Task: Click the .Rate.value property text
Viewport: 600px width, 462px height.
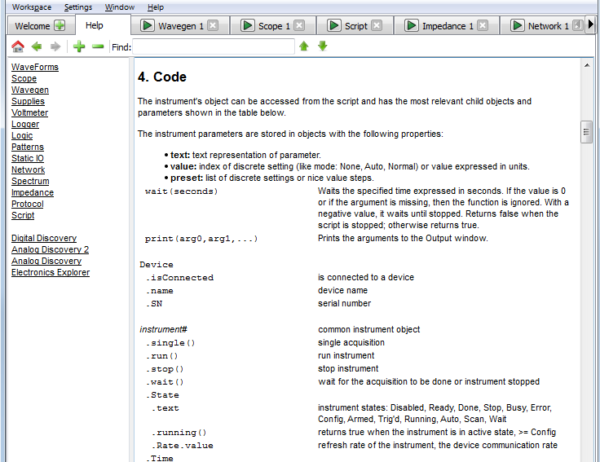Action: click(182, 446)
